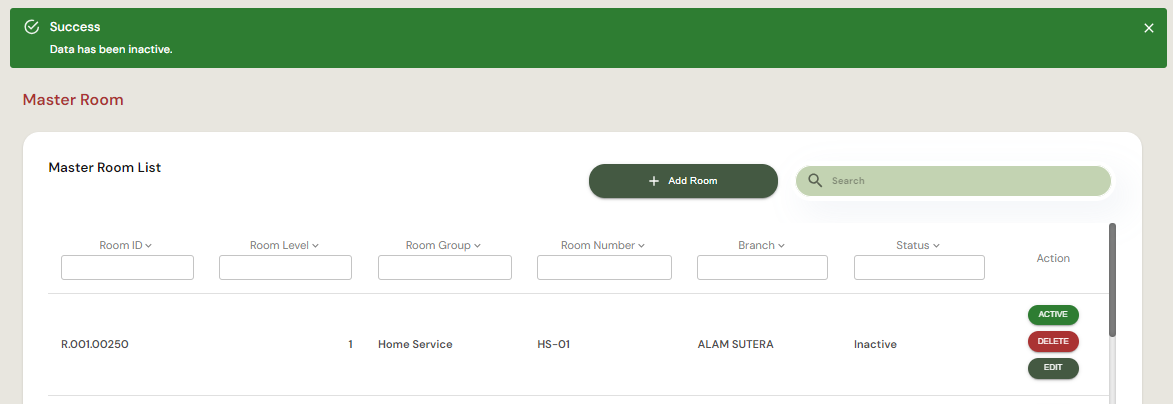Click the Add Room button
Screen dimensions: 1173x404
point(683,181)
